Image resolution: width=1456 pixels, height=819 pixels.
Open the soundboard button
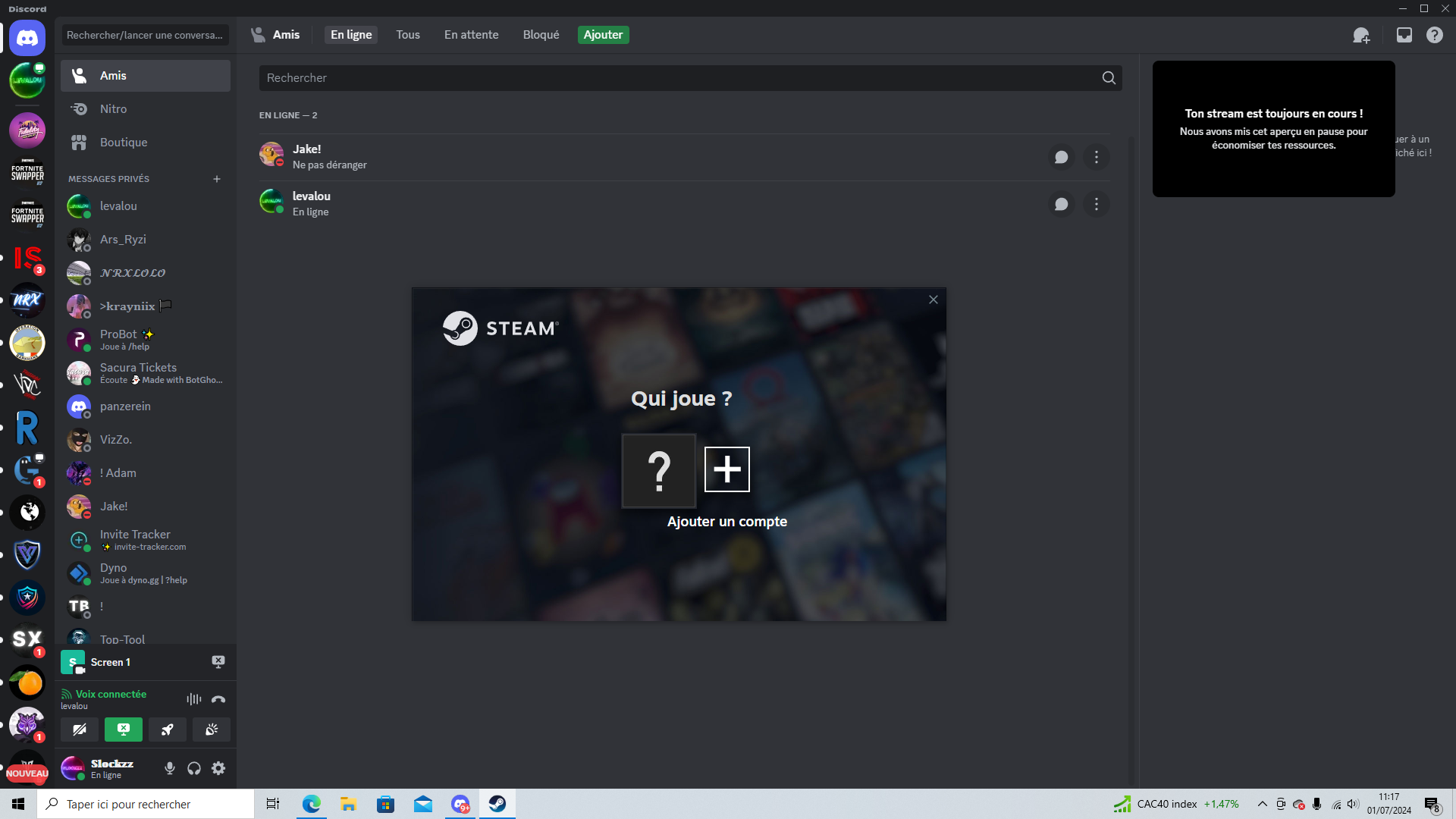[212, 730]
